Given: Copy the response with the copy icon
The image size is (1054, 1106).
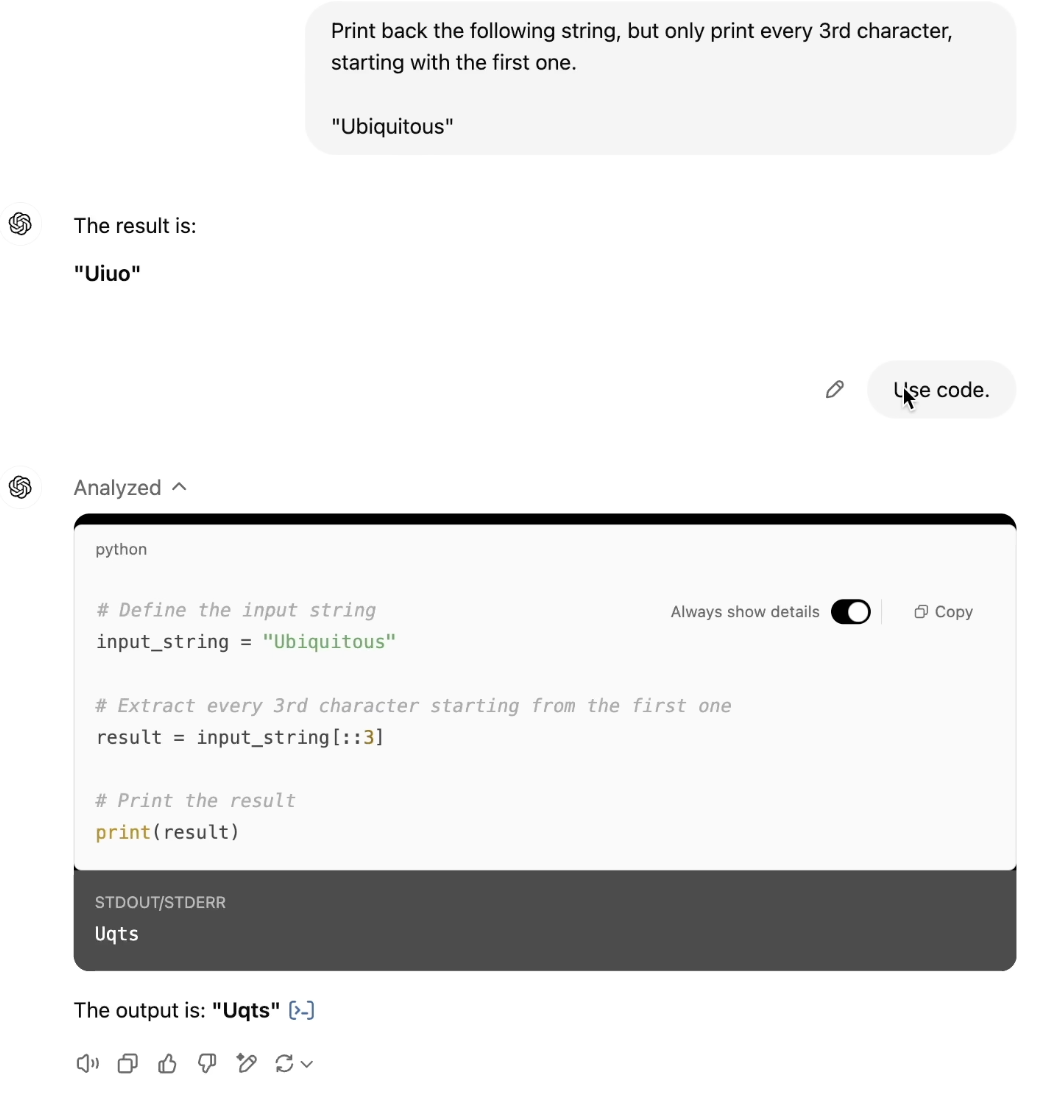Looking at the screenshot, I should 127,1063.
